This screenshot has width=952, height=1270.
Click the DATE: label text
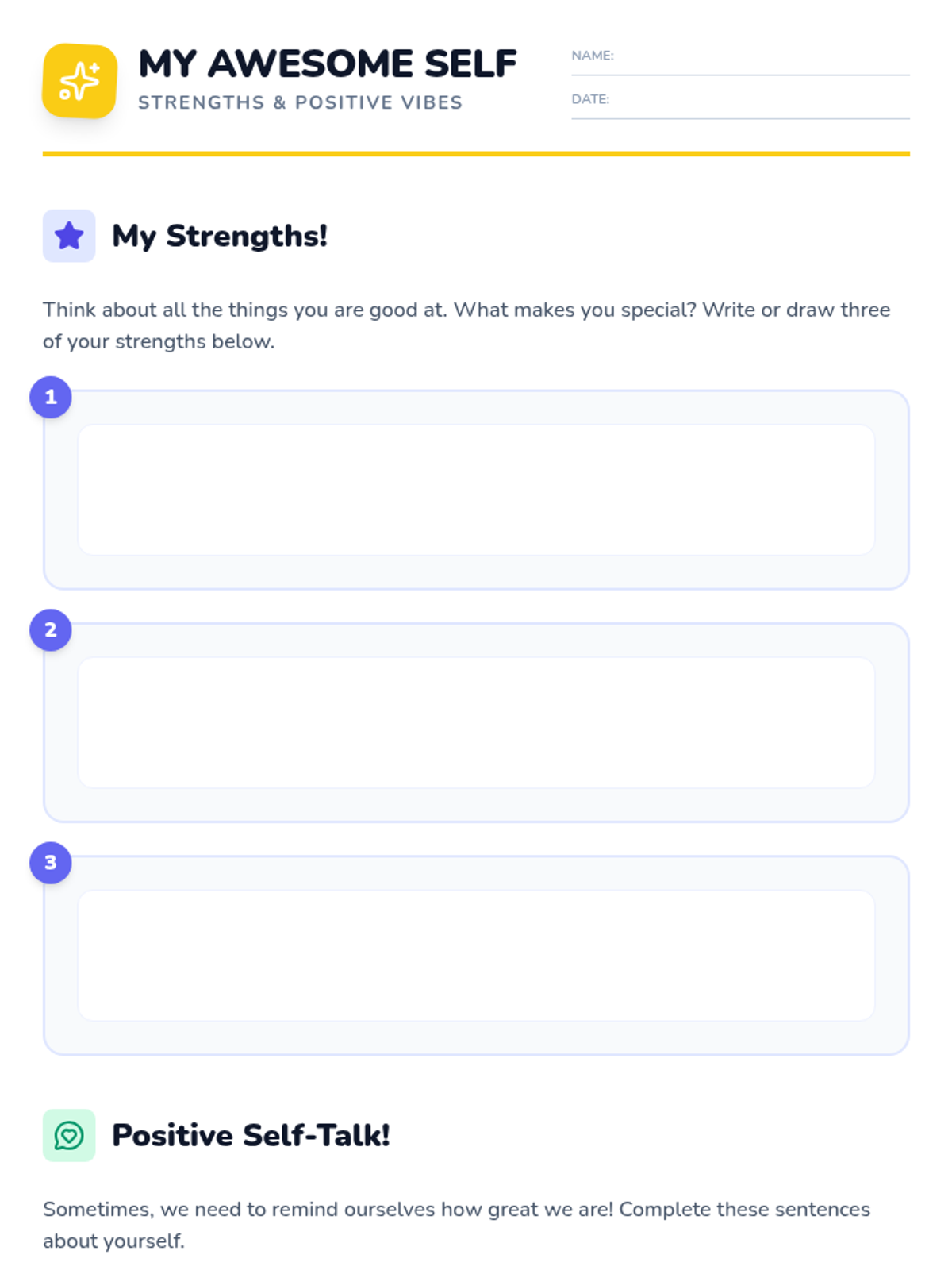click(590, 99)
